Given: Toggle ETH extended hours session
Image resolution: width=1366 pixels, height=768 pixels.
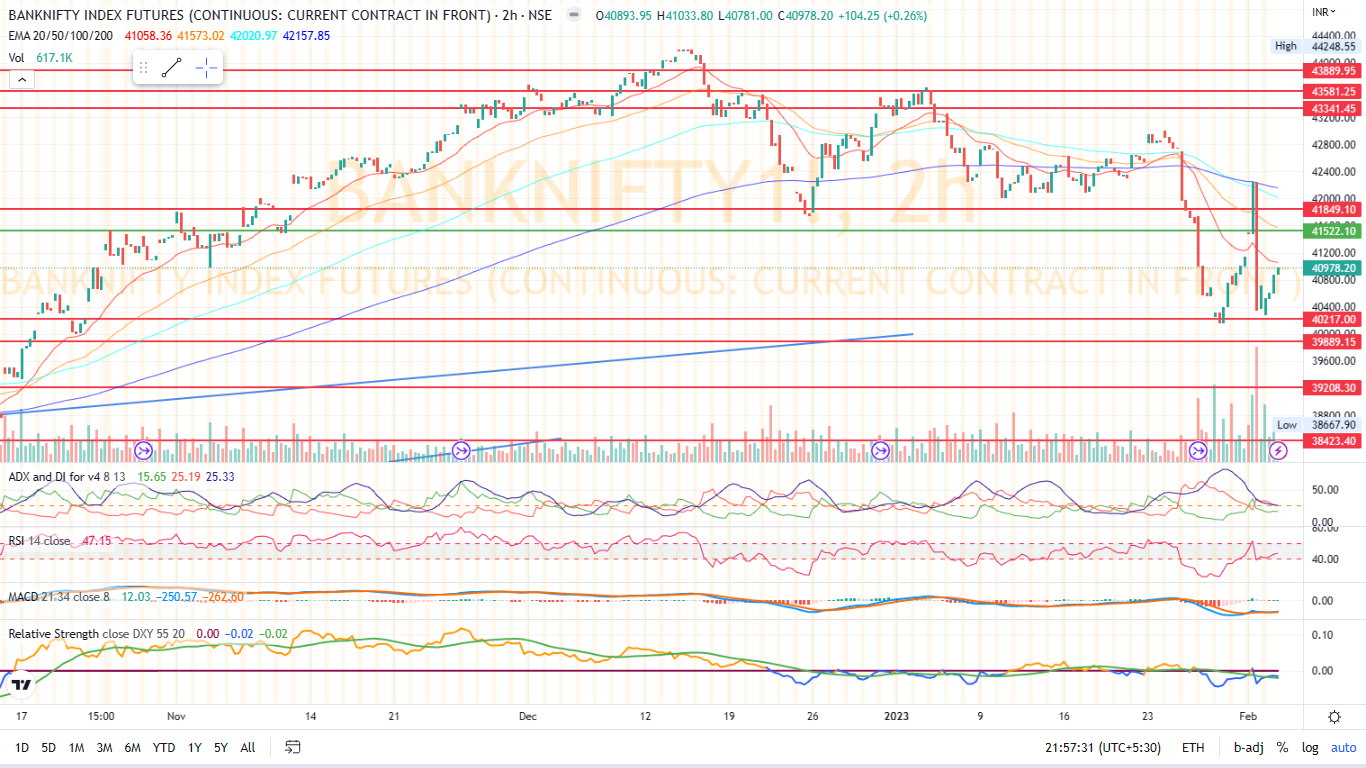Looking at the screenshot, I should (x=1193, y=747).
